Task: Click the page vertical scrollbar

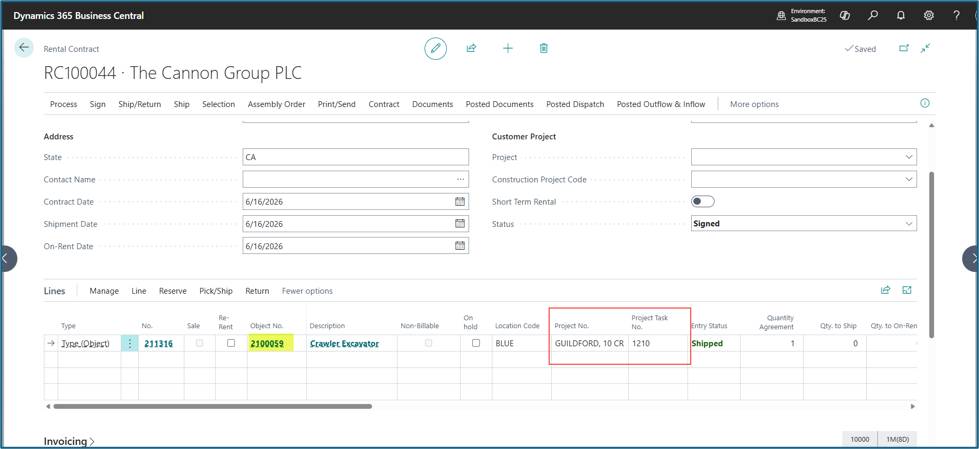Action: click(x=932, y=255)
